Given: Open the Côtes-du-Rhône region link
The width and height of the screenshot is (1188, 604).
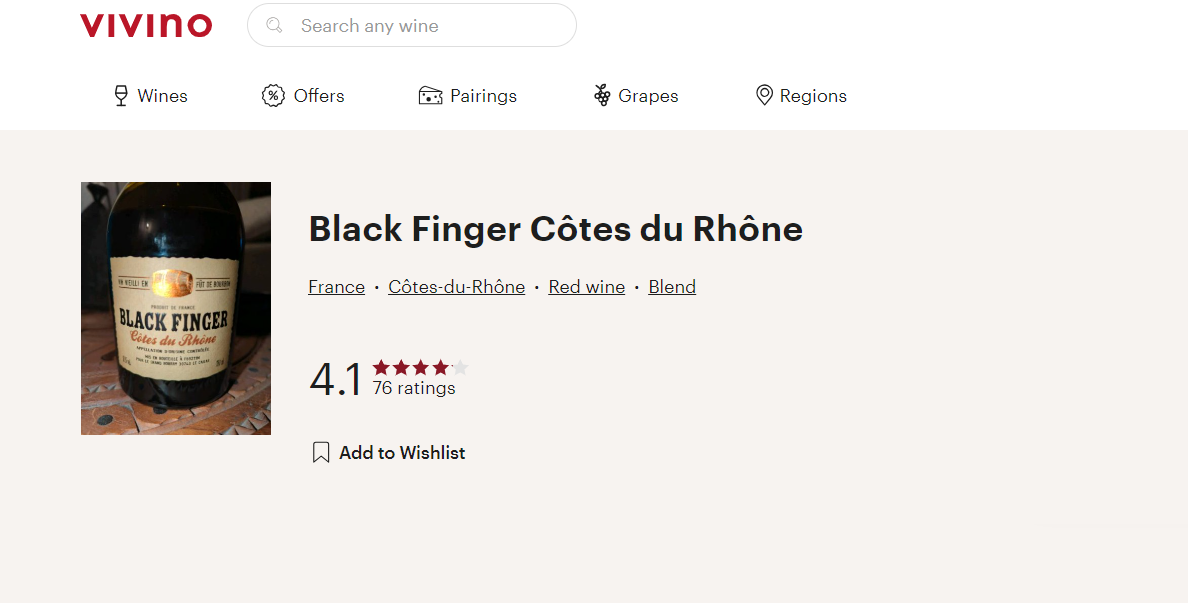Looking at the screenshot, I should click(456, 287).
